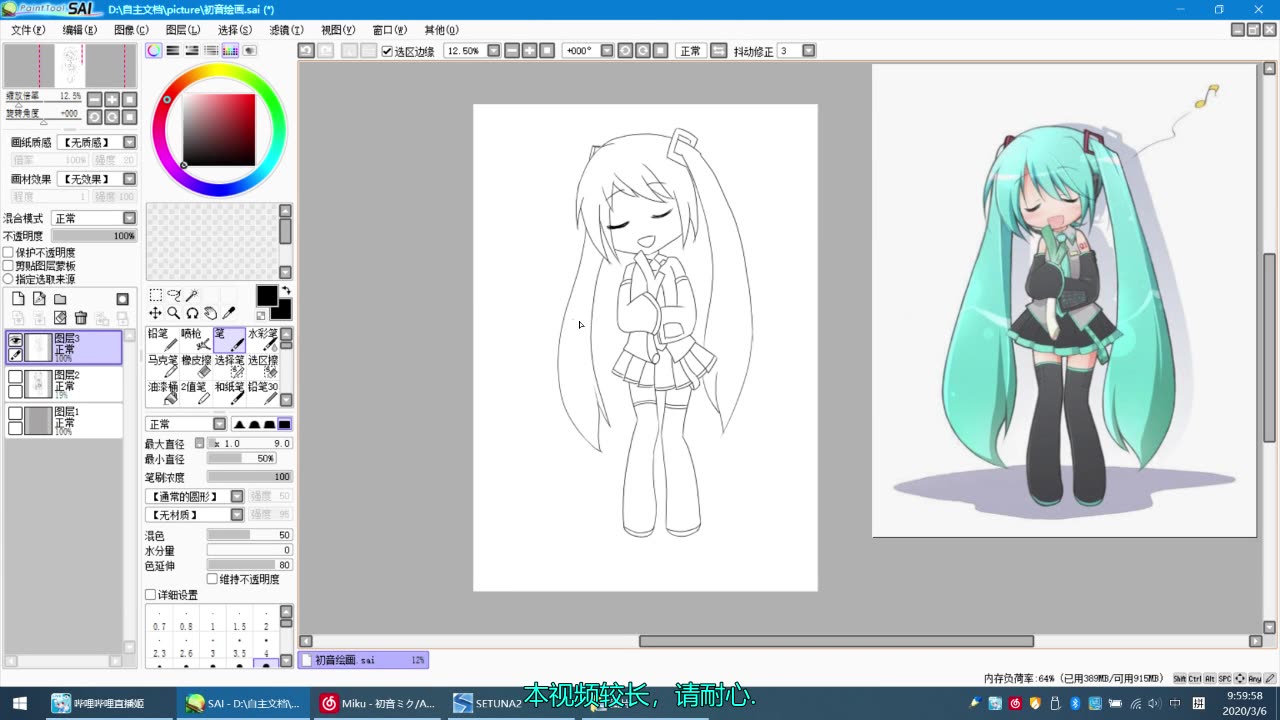Open 画纸质感 texture dropdown
The image size is (1280, 720).
coord(129,143)
